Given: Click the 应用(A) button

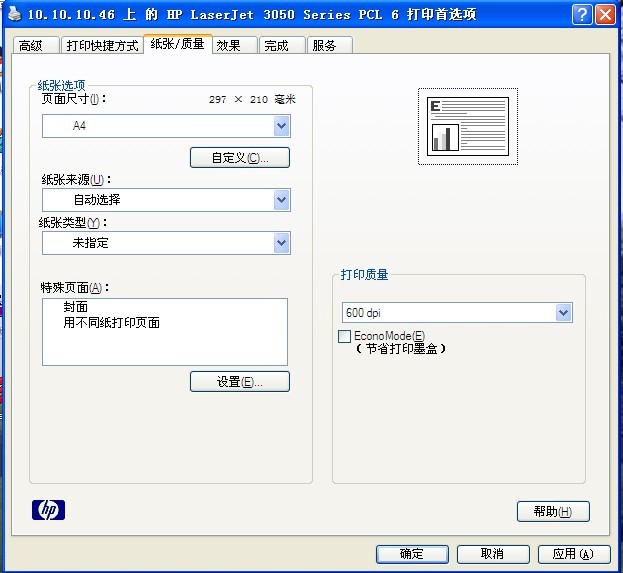Looking at the screenshot, I should (574, 554).
